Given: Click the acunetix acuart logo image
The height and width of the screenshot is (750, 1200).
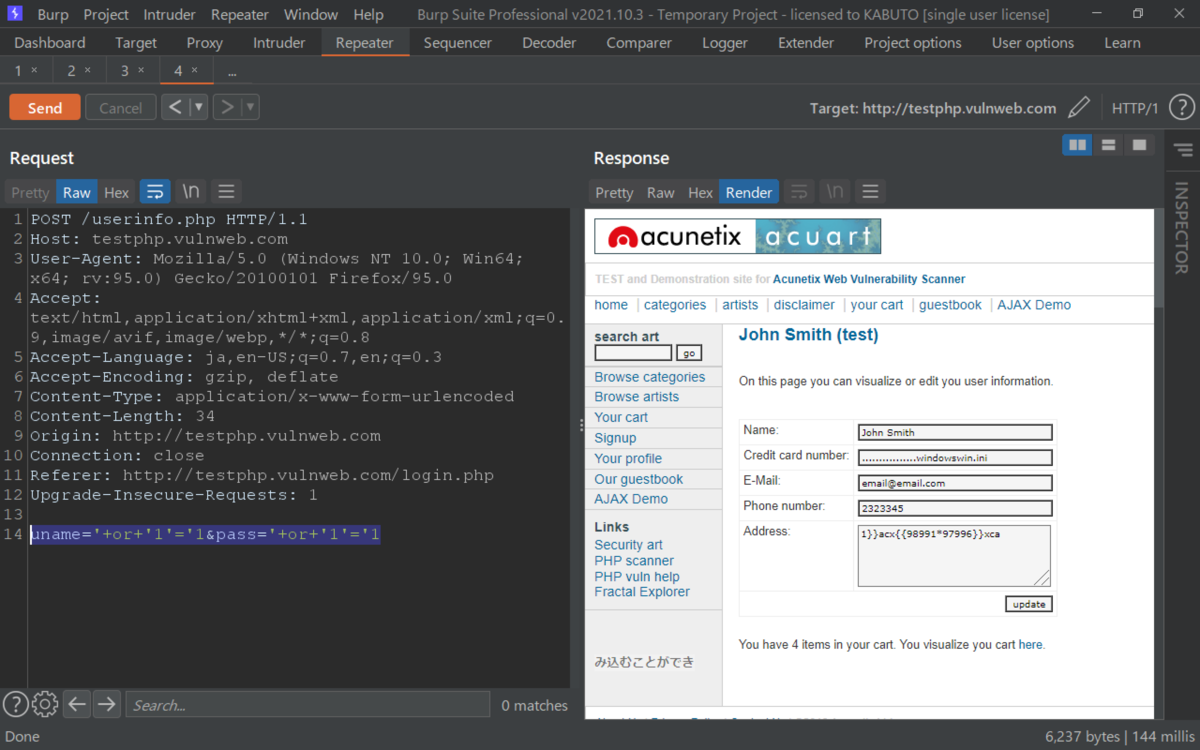Looking at the screenshot, I should click(738, 236).
